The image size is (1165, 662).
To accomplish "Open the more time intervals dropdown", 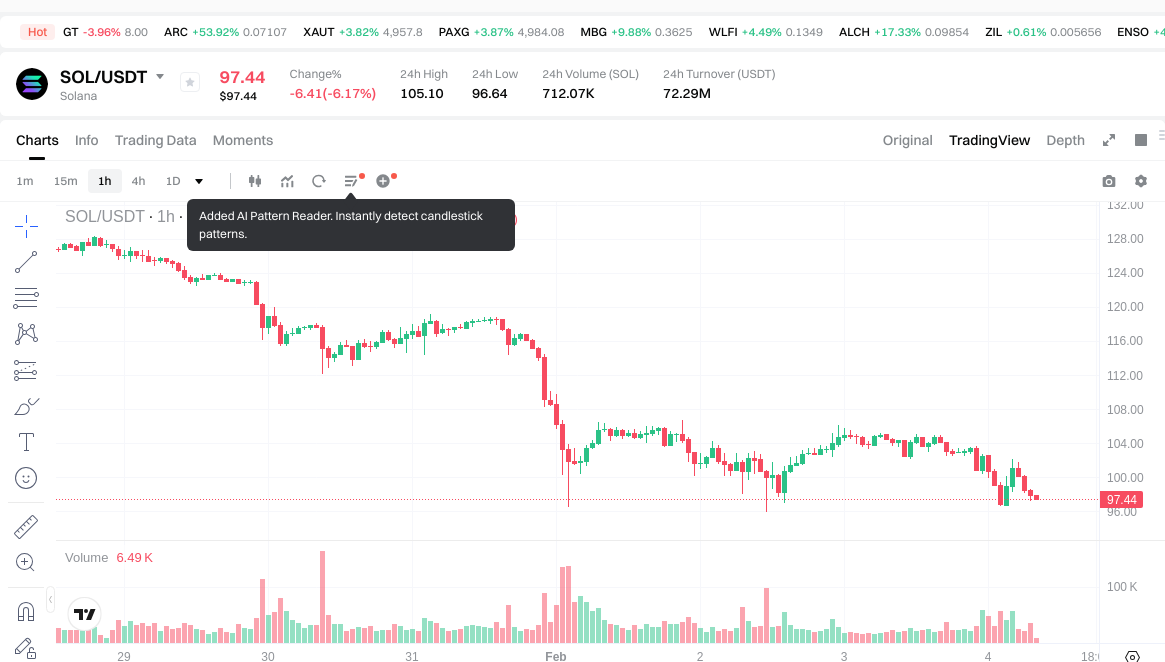I will pyautogui.click(x=199, y=181).
